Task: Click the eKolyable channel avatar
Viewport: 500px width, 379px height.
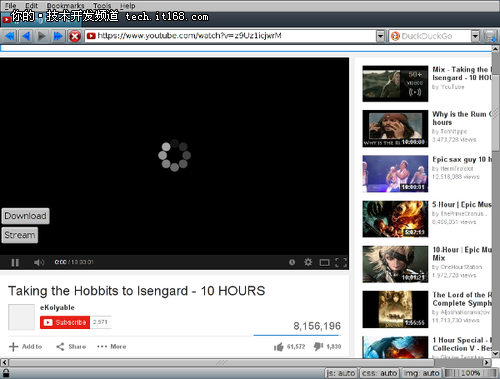Action: [21, 317]
